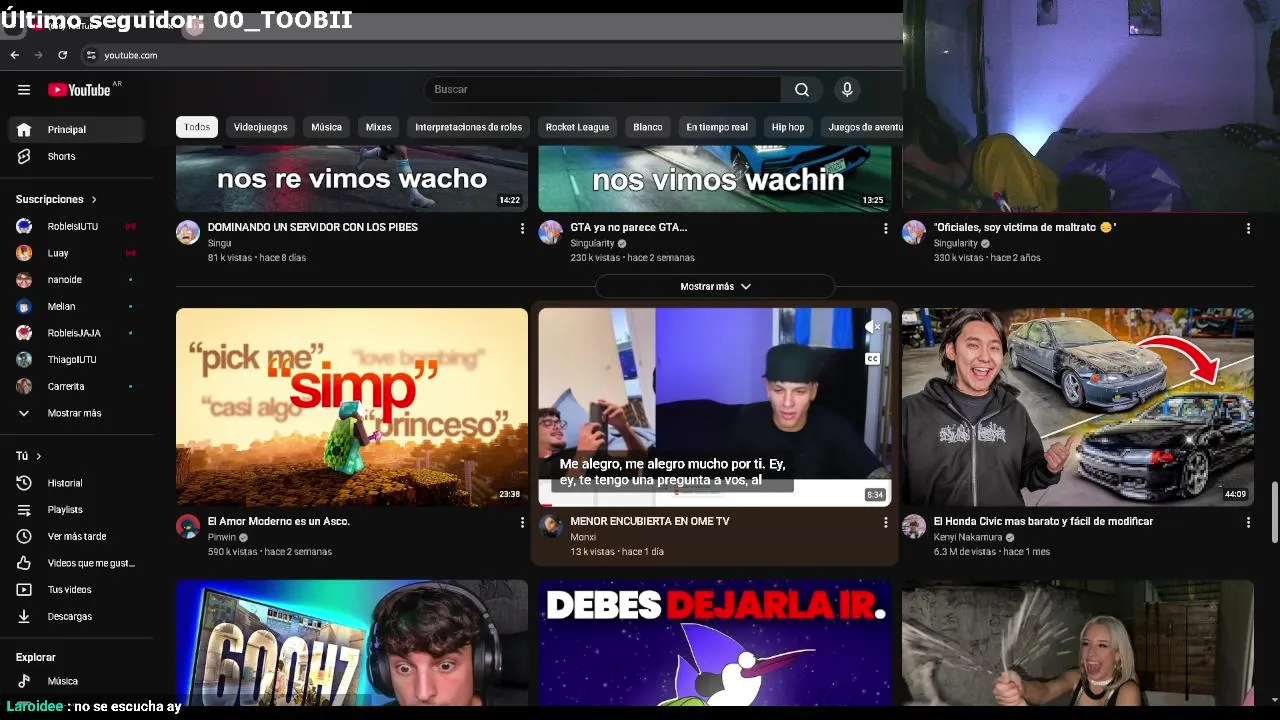Open options for El Amor Moderno video
Screen dimensions: 1280x720
click(x=522, y=523)
